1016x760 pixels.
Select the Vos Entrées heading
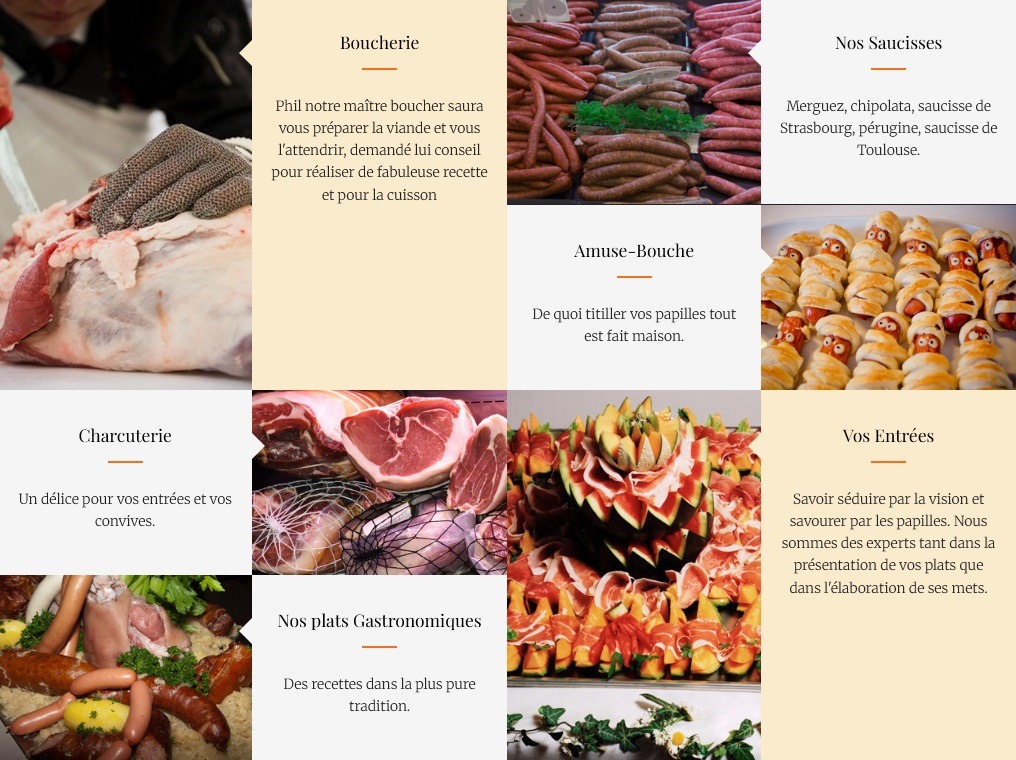[x=888, y=435]
